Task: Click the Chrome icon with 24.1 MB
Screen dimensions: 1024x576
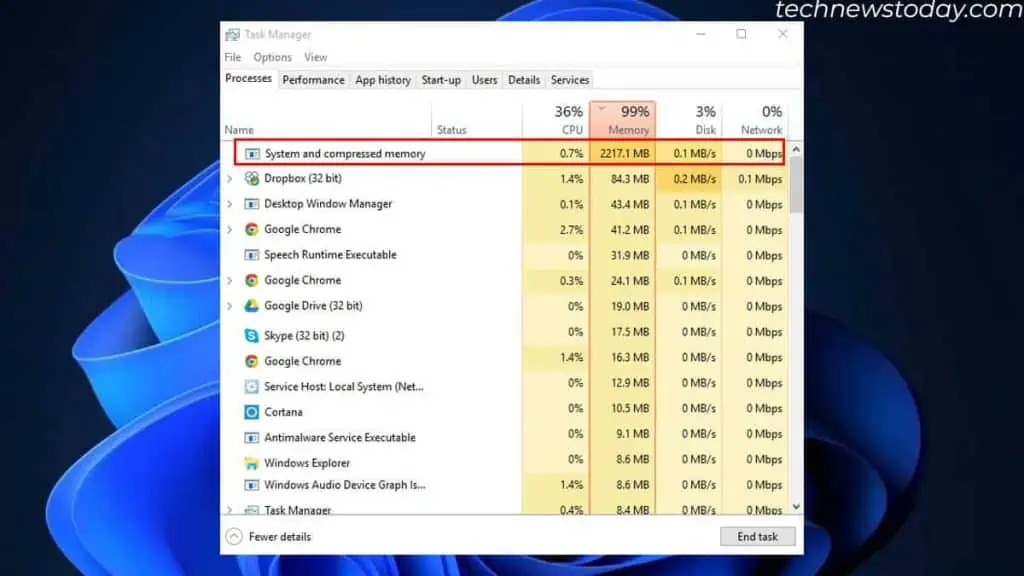Action: click(x=251, y=280)
